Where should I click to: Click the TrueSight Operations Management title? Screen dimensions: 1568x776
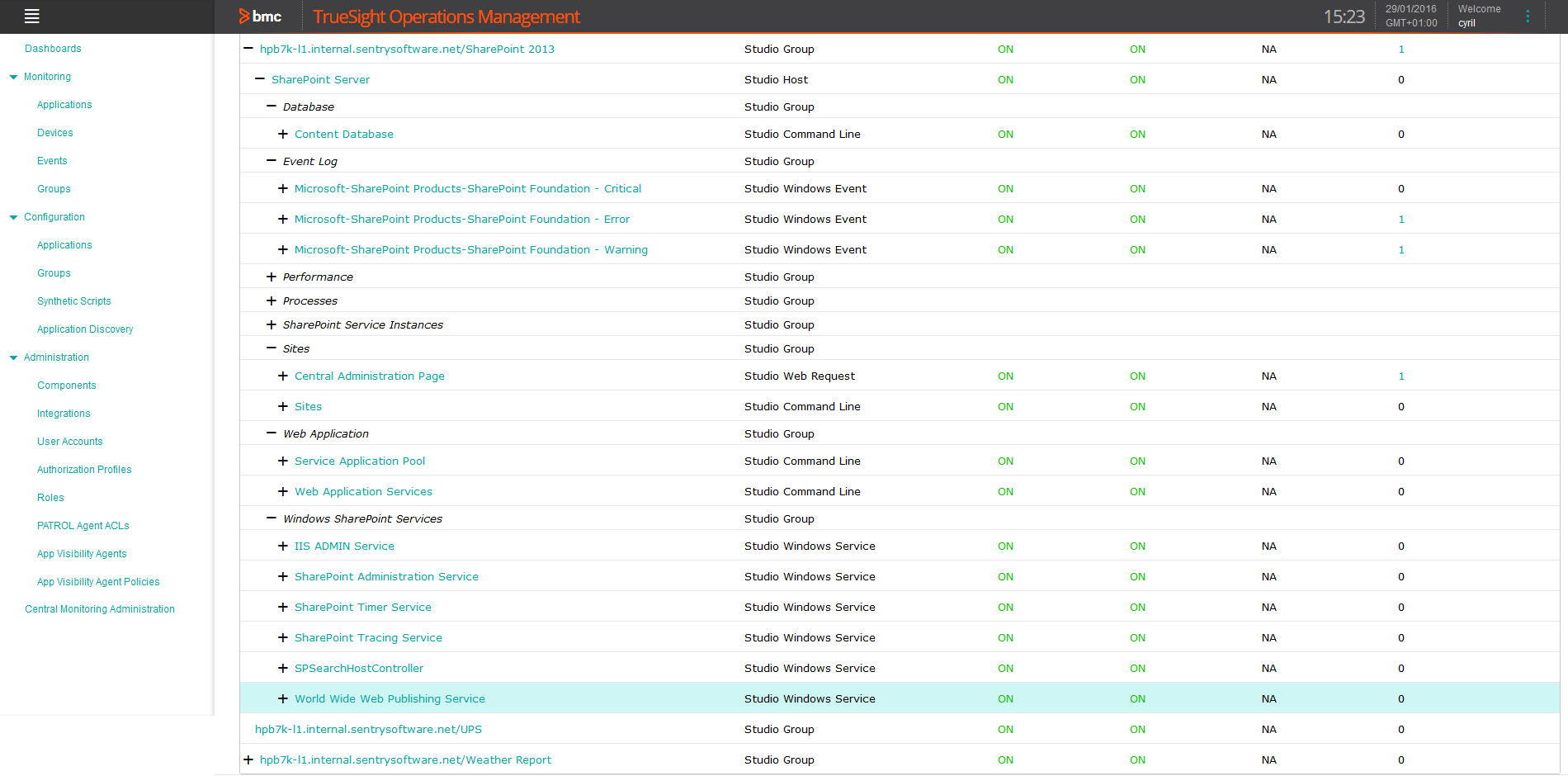click(x=446, y=17)
